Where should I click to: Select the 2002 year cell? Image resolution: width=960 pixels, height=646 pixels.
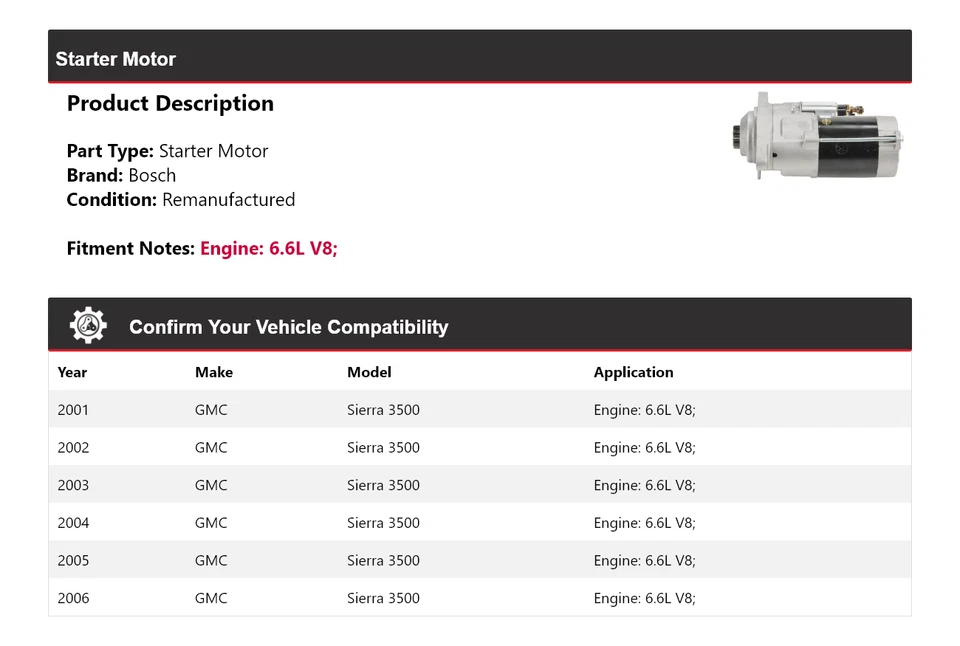tap(73, 448)
